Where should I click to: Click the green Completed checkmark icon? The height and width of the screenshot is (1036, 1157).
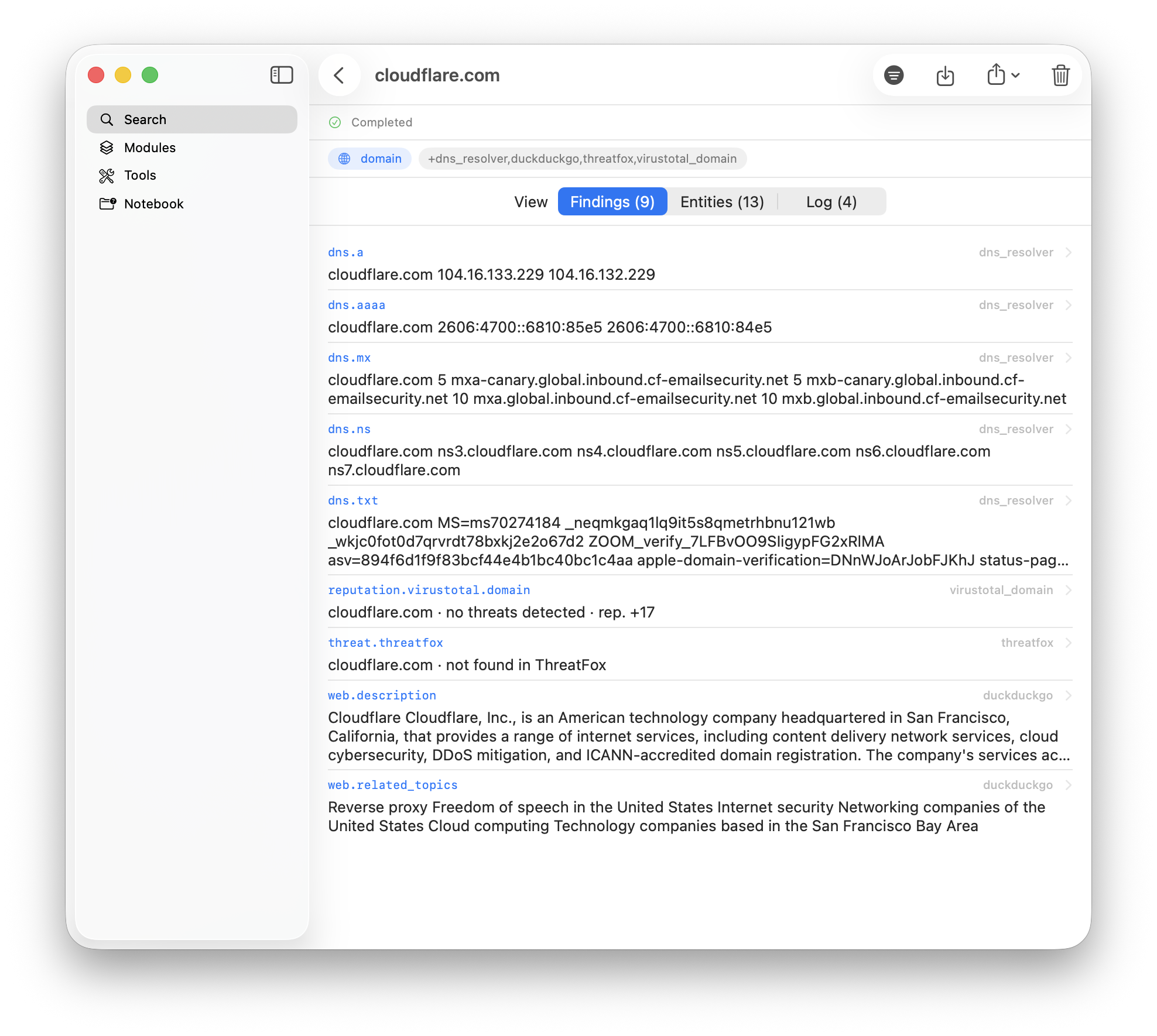tap(335, 122)
